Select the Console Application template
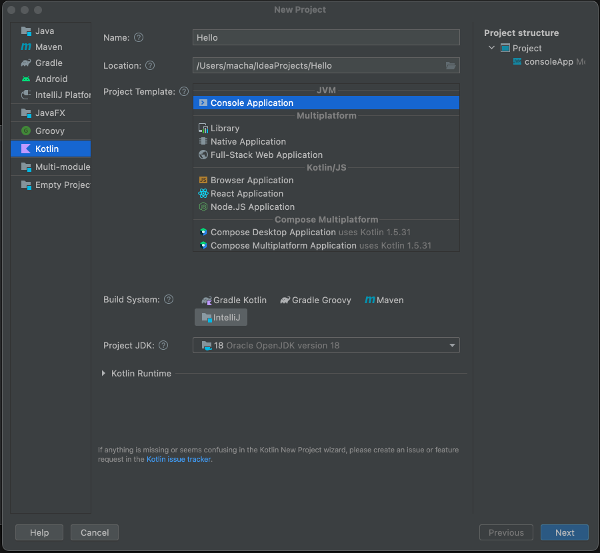The height and width of the screenshot is (553, 600). [326, 103]
